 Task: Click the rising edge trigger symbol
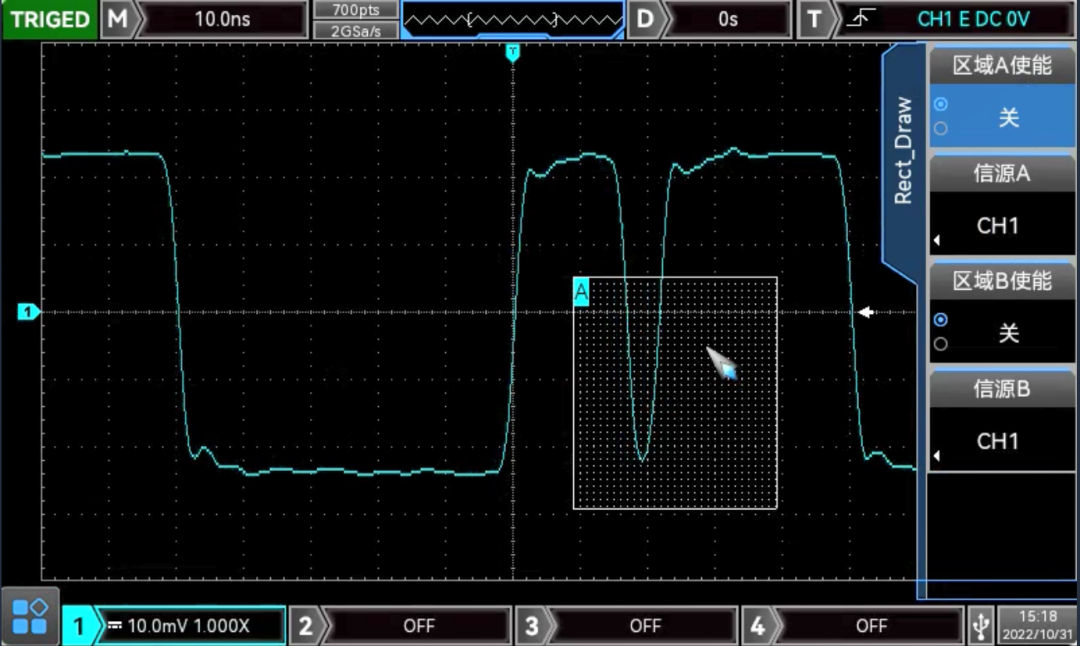[x=855, y=19]
